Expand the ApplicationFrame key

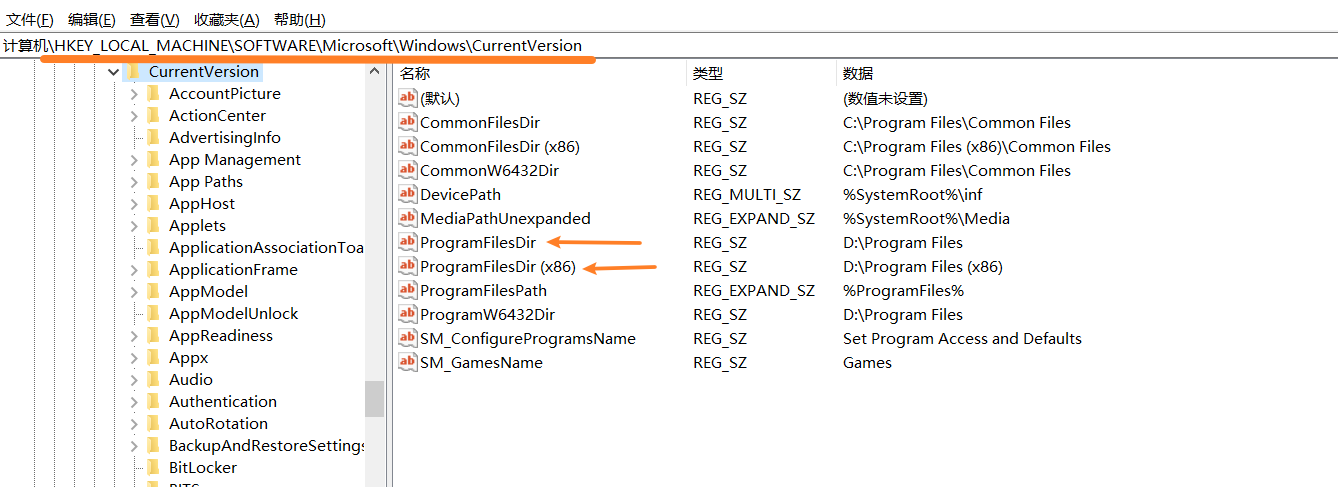[x=133, y=270]
